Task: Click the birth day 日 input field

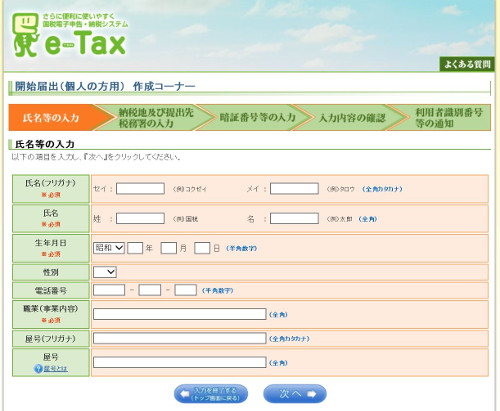Action: click(x=202, y=248)
